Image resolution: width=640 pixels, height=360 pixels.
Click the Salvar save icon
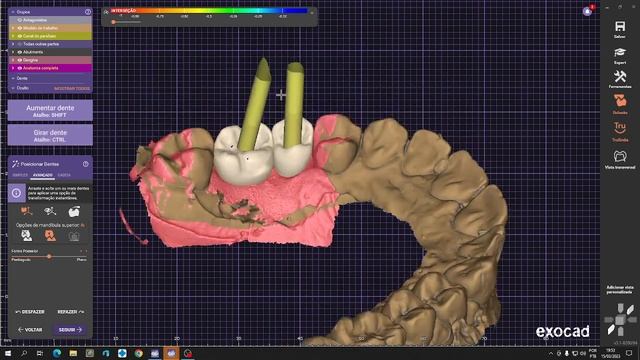tap(620, 27)
